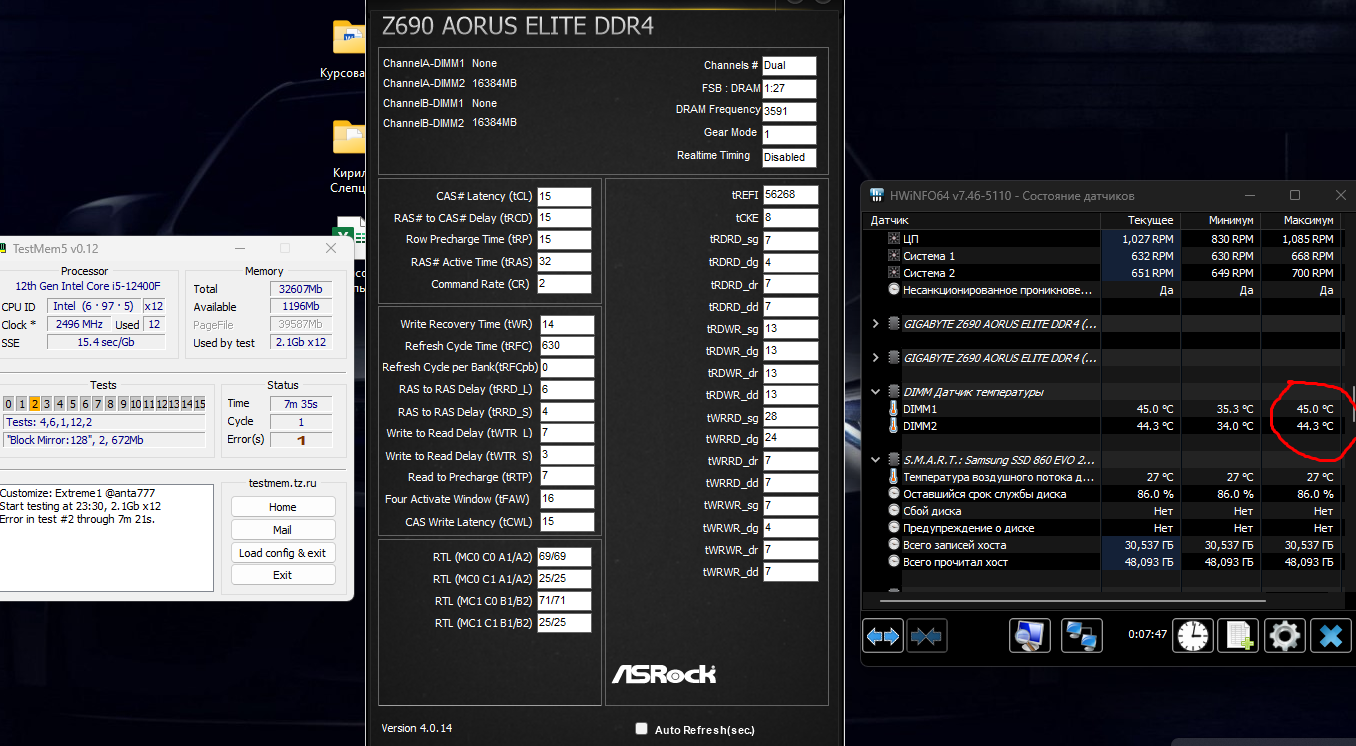
Task: Click fan icon beside Система 2
Action: (x=894, y=273)
